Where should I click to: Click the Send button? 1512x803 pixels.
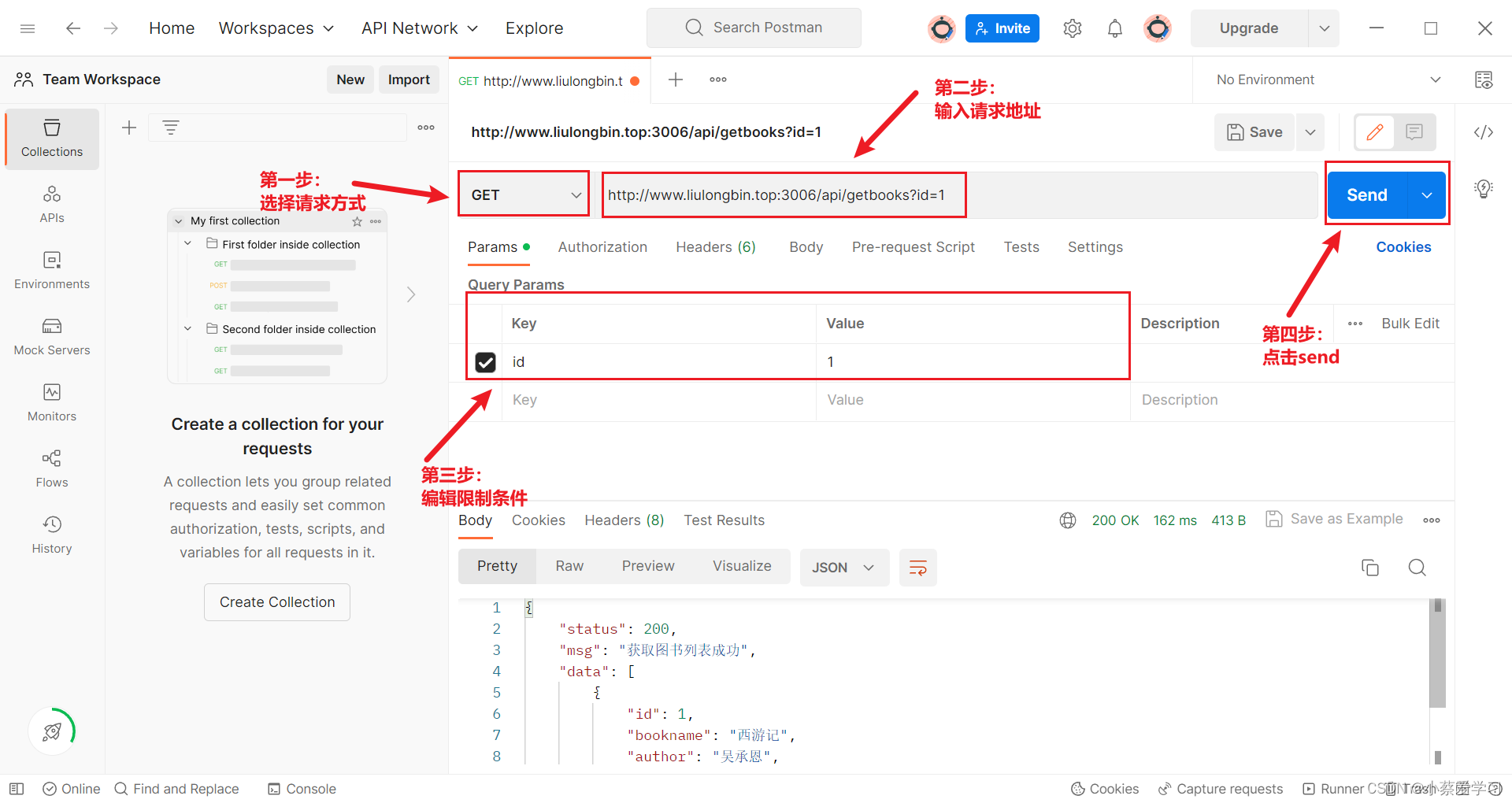coord(1367,195)
